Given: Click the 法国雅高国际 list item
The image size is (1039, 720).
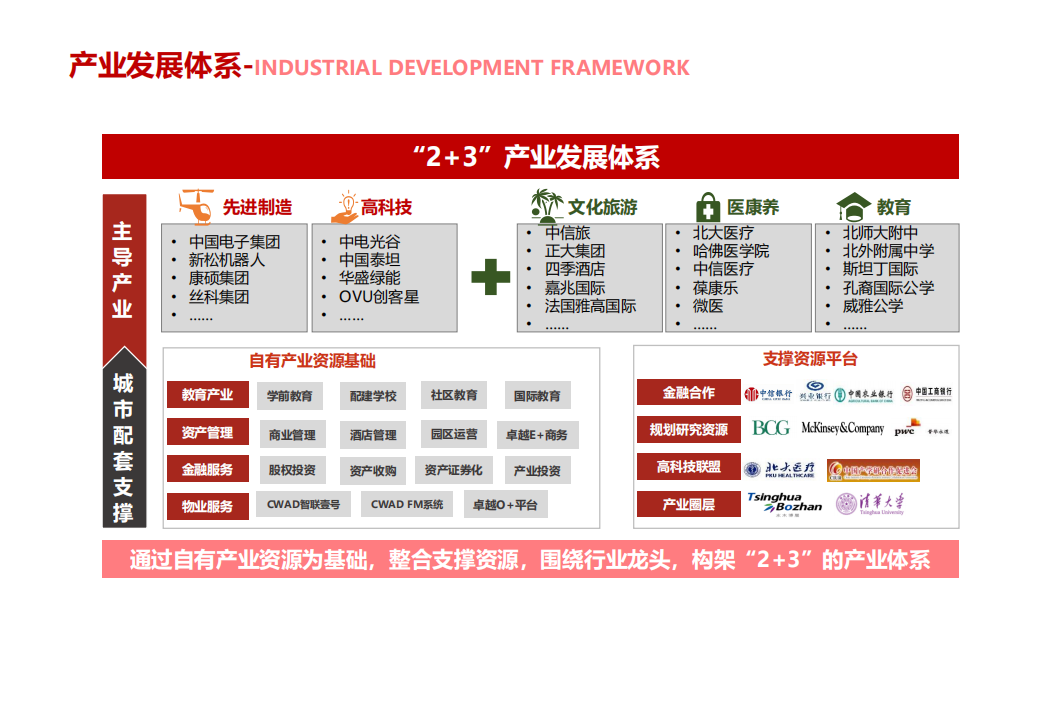Looking at the screenshot, I should pyautogui.click(x=590, y=306).
